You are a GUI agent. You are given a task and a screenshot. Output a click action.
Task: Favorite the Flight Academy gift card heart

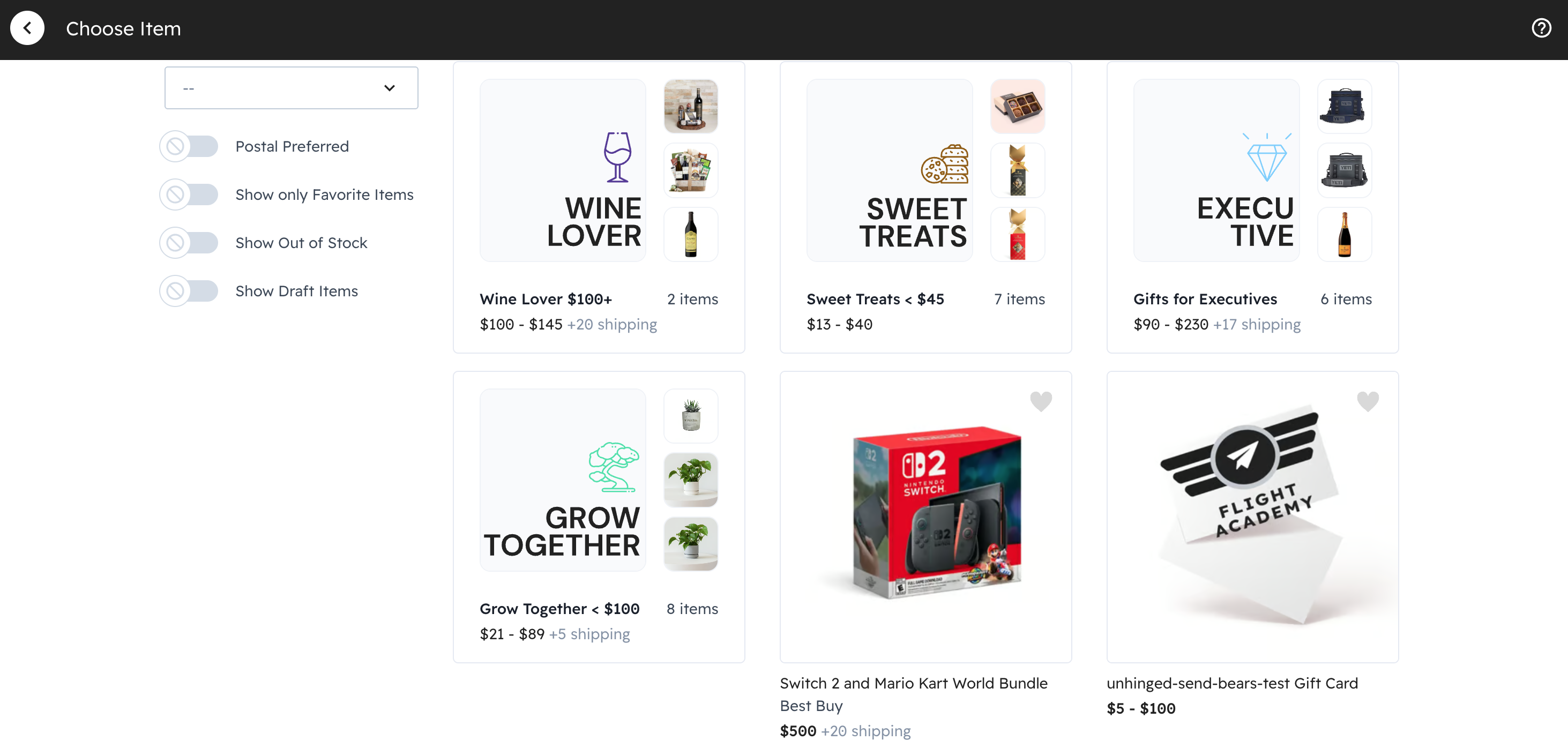point(1367,401)
